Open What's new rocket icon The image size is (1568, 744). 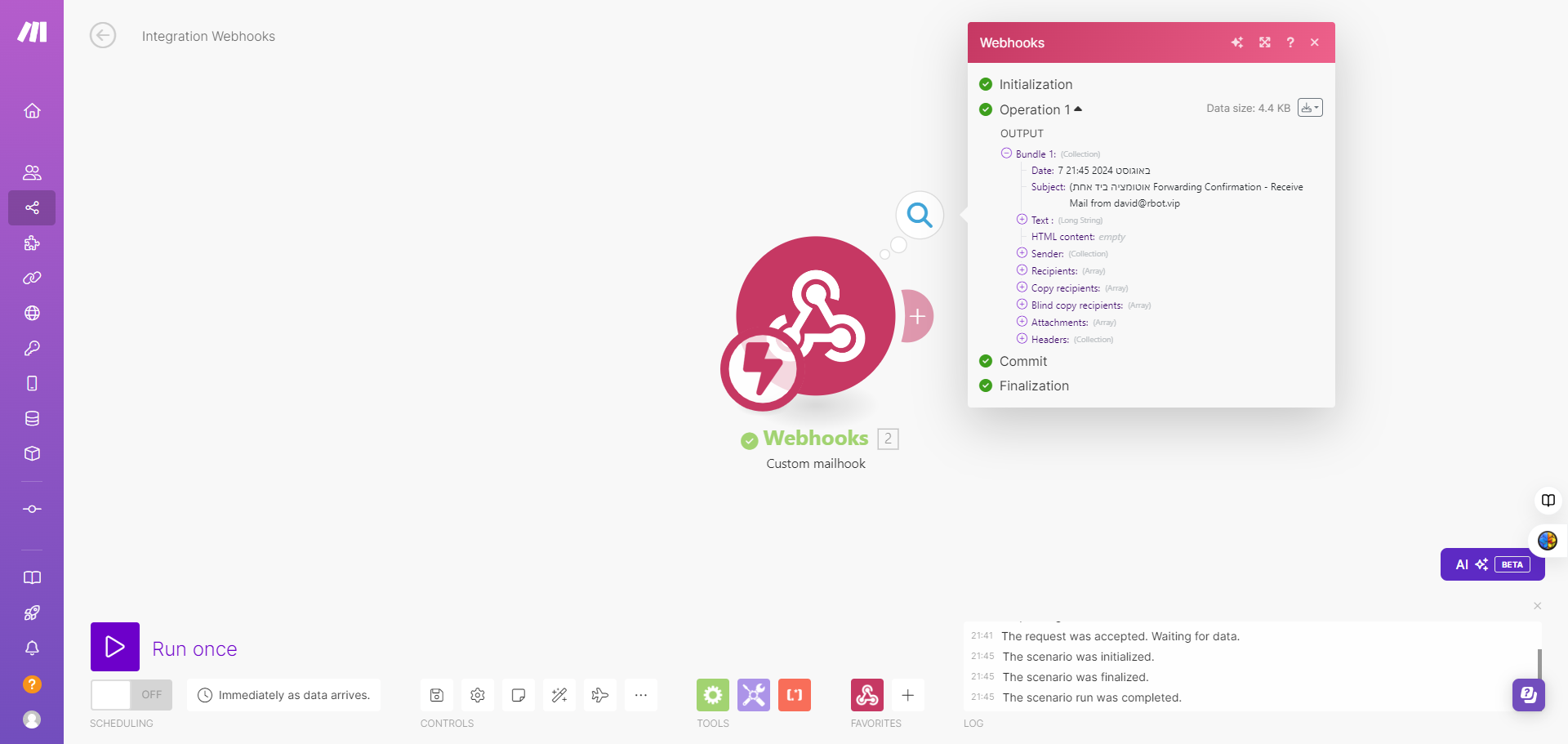(x=32, y=613)
